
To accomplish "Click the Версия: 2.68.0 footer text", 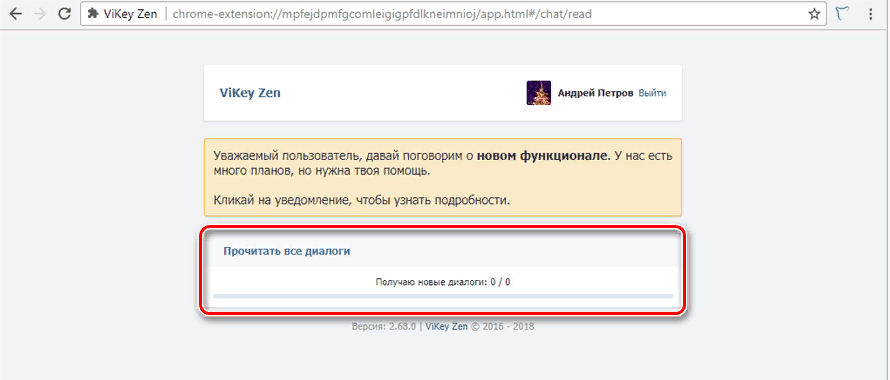I will click(384, 327).
